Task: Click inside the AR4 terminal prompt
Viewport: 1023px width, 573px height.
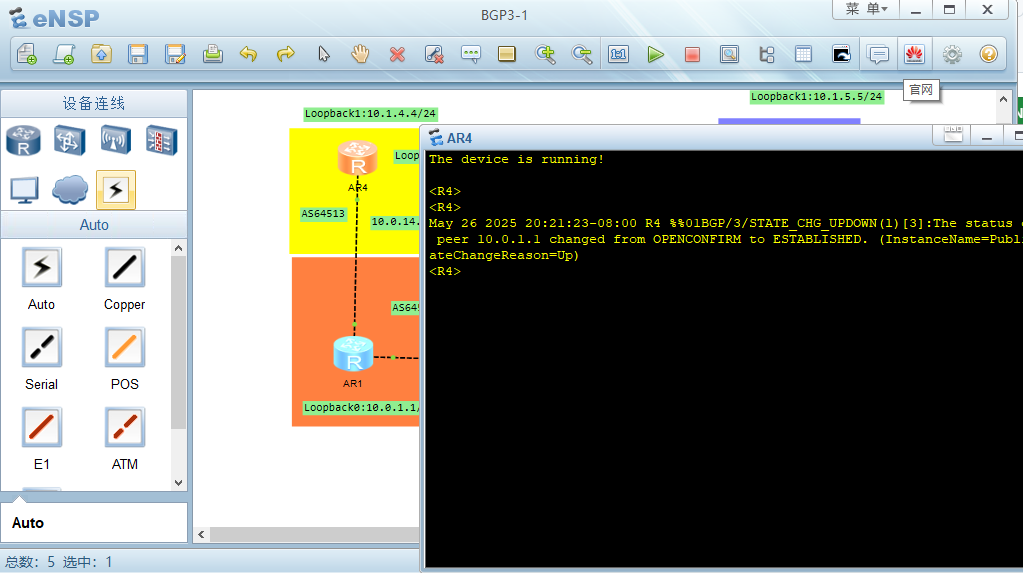Action: tap(445, 271)
